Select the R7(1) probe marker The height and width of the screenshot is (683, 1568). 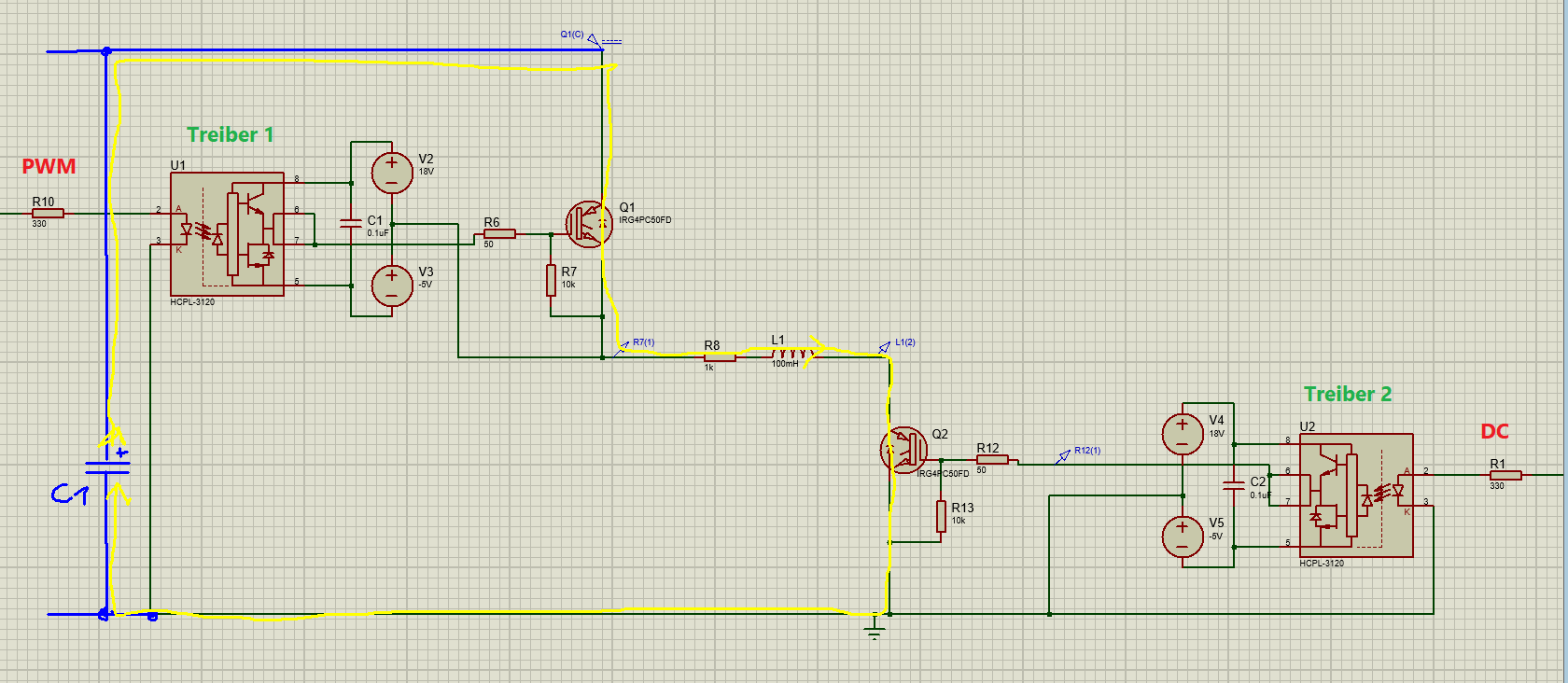[x=623, y=347]
